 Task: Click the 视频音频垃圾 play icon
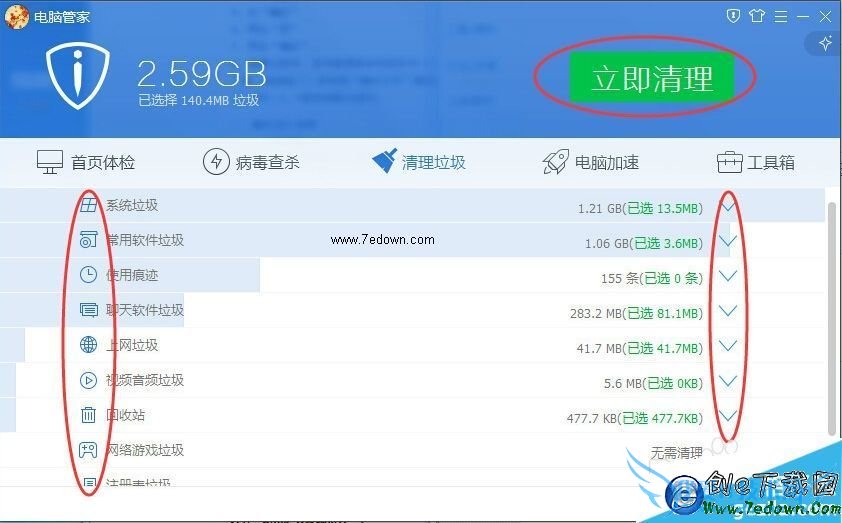pyautogui.click(x=89, y=380)
